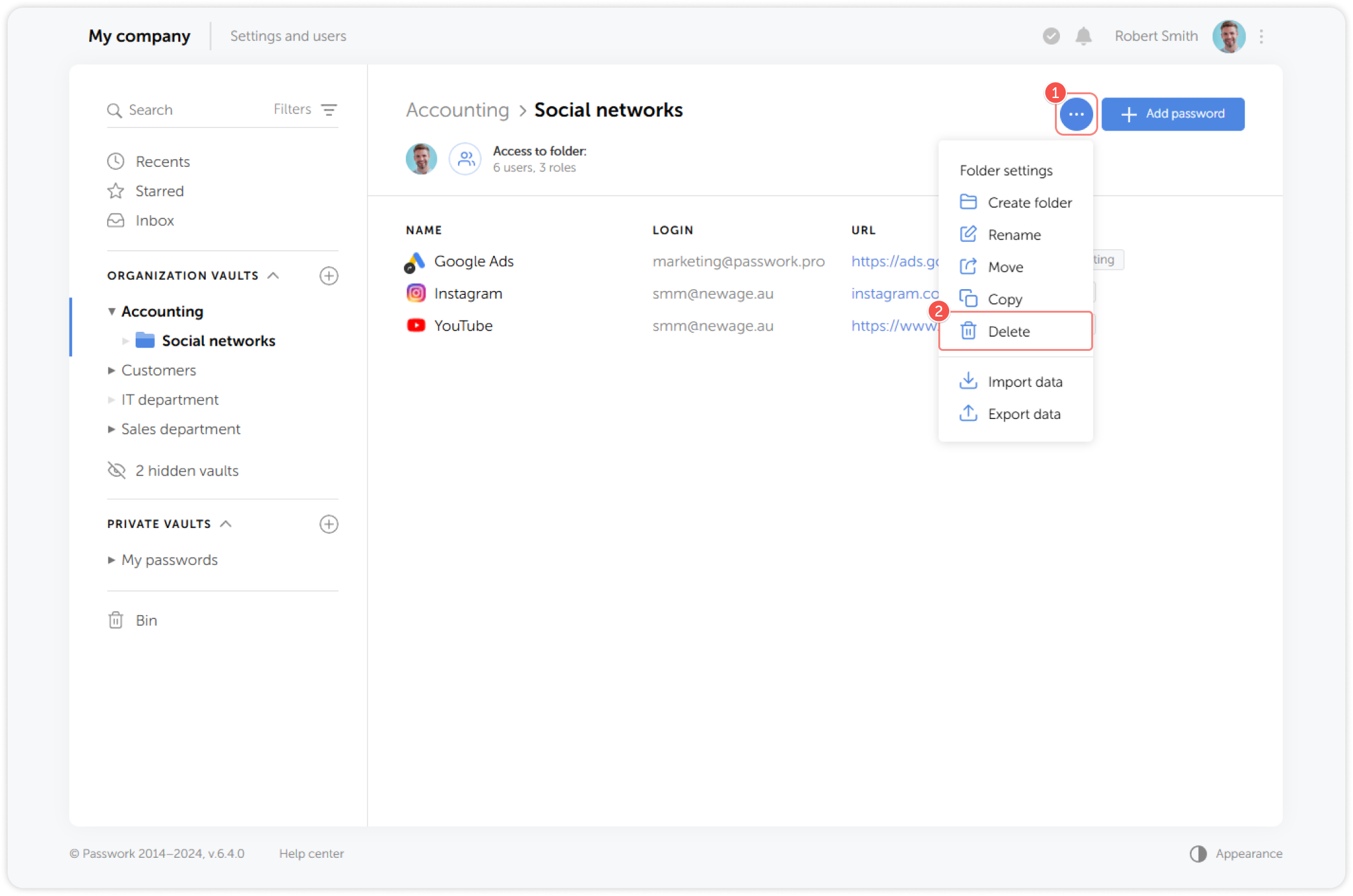Toggle visibility of 2 hidden vaults
The height and width of the screenshot is (896, 1353).
tap(117, 470)
